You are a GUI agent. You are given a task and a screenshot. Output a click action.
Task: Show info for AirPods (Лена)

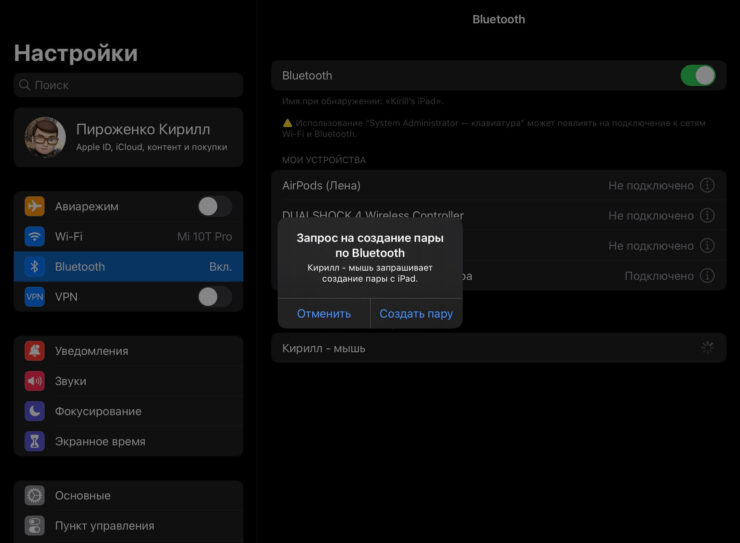707,186
